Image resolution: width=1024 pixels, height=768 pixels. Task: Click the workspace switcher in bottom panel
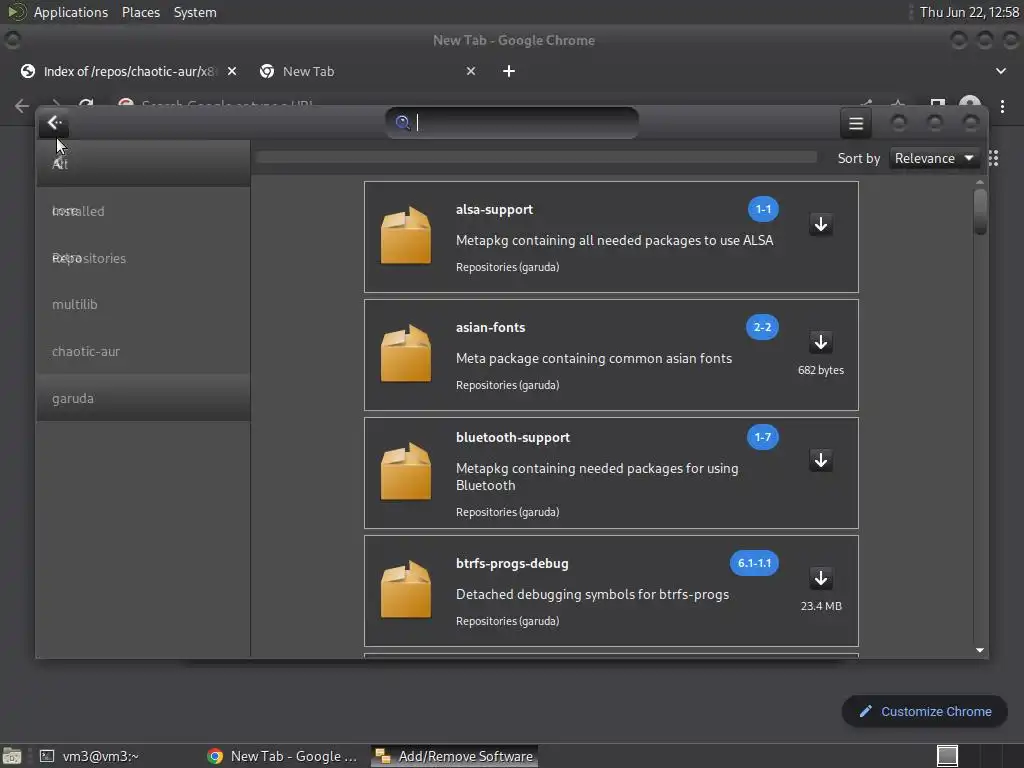pyautogui.click(x=948, y=756)
